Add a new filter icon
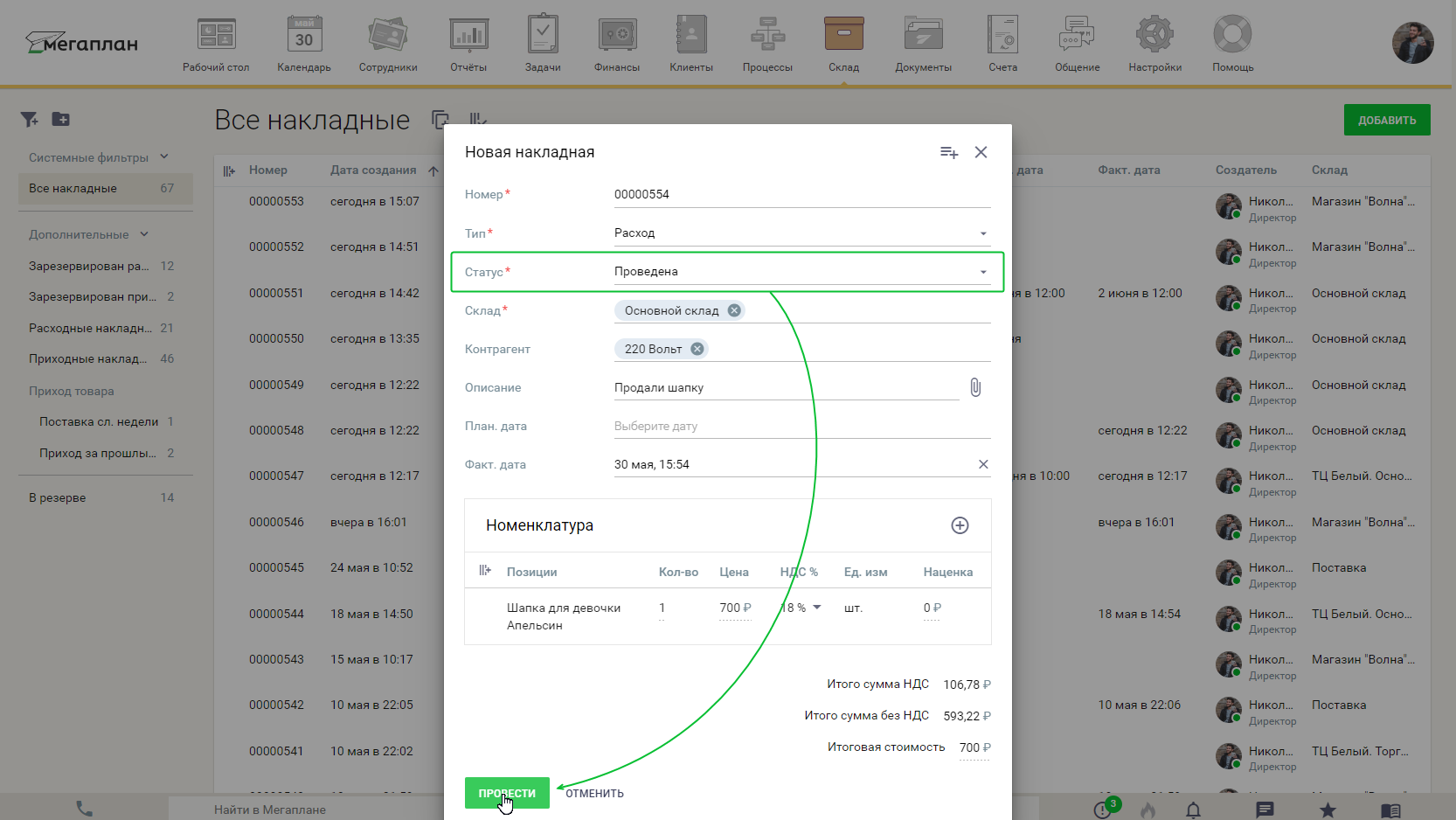1456x820 pixels. click(x=30, y=119)
